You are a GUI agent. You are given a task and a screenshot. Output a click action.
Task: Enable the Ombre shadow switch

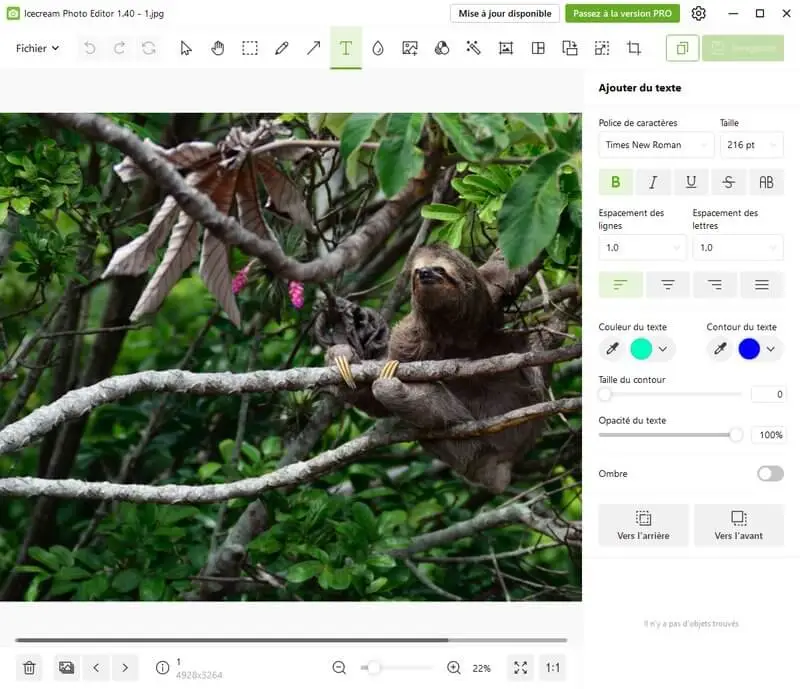coord(770,474)
